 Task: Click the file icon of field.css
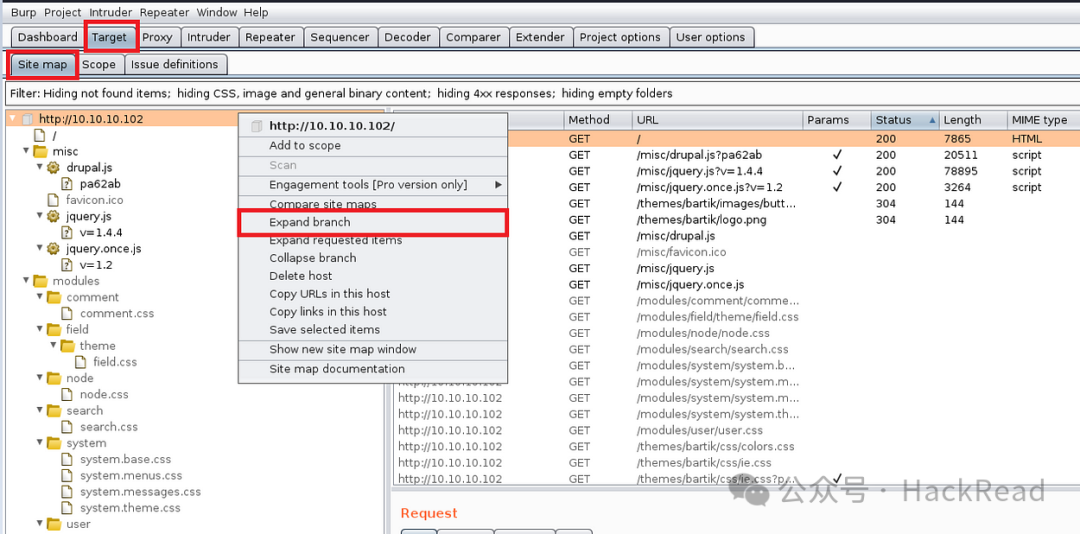coord(81,362)
